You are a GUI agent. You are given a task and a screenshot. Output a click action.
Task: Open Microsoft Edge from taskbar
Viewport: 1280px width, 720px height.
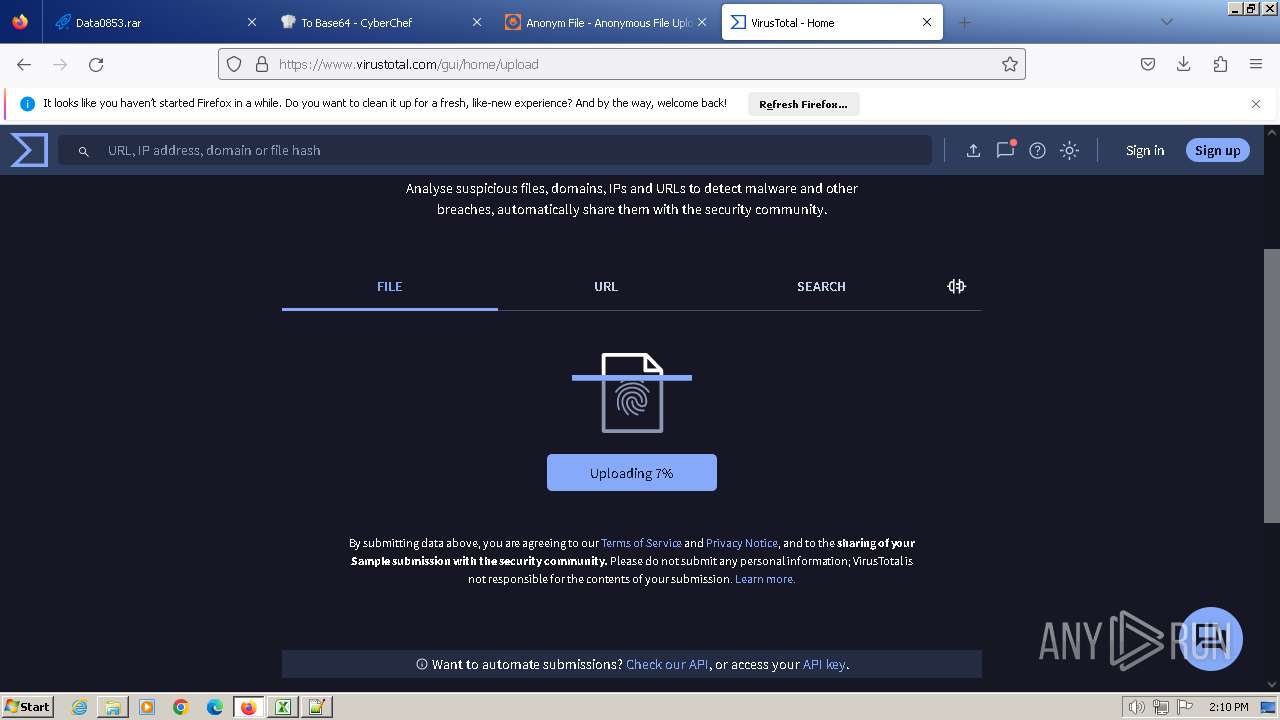[215, 707]
